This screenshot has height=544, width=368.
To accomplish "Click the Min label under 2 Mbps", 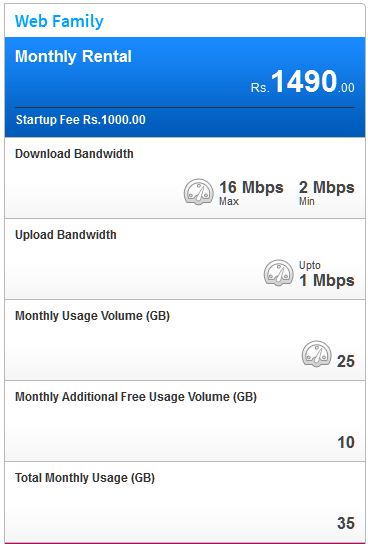I will coord(307,201).
